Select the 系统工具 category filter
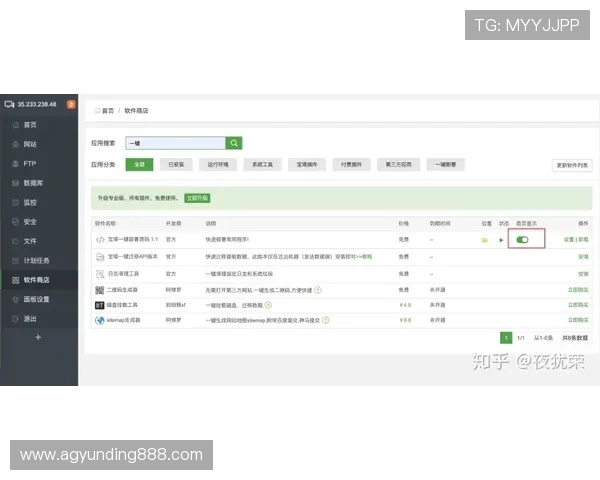The width and height of the screenshot is (600, 480). (x=262, y=165)
